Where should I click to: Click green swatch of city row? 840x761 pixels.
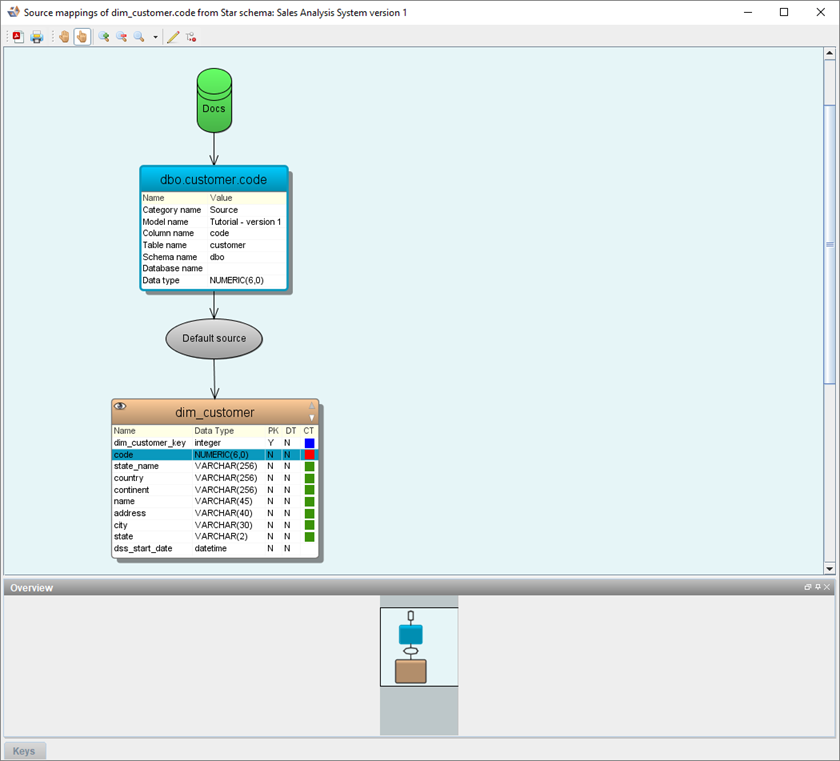tap(309, 525)
